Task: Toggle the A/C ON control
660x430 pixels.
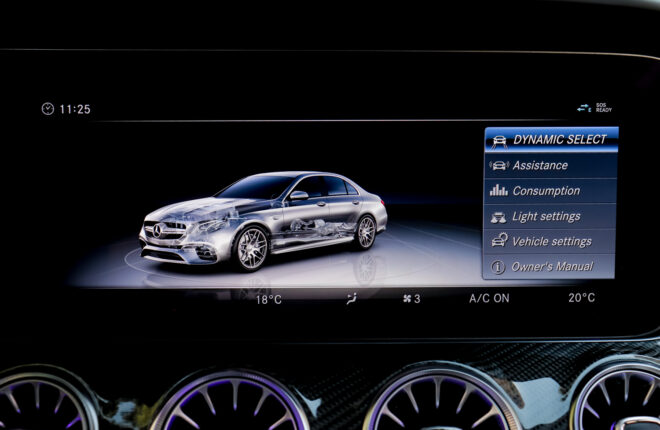Action: [x=489, y=298]
